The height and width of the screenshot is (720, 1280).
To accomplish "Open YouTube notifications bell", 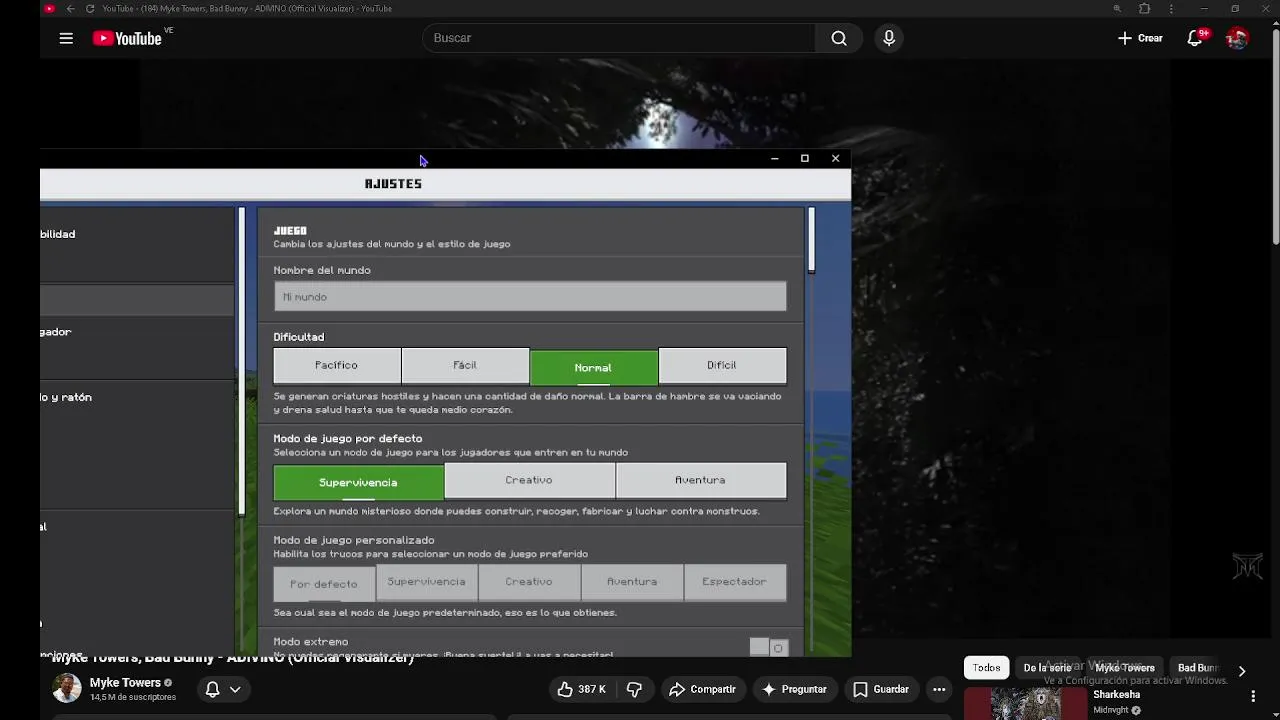I will (x=1195, y=38).
